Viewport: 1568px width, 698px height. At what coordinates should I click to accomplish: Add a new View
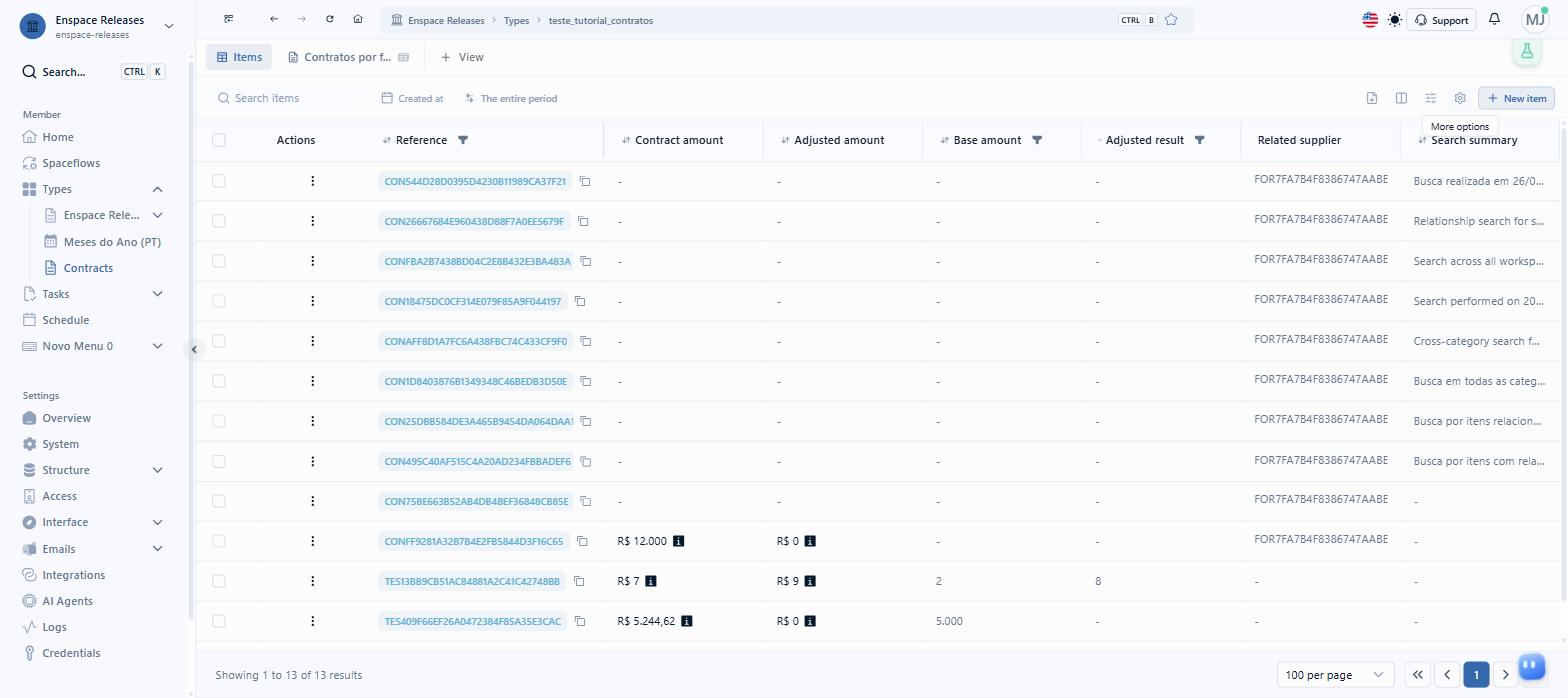[462, 57]
